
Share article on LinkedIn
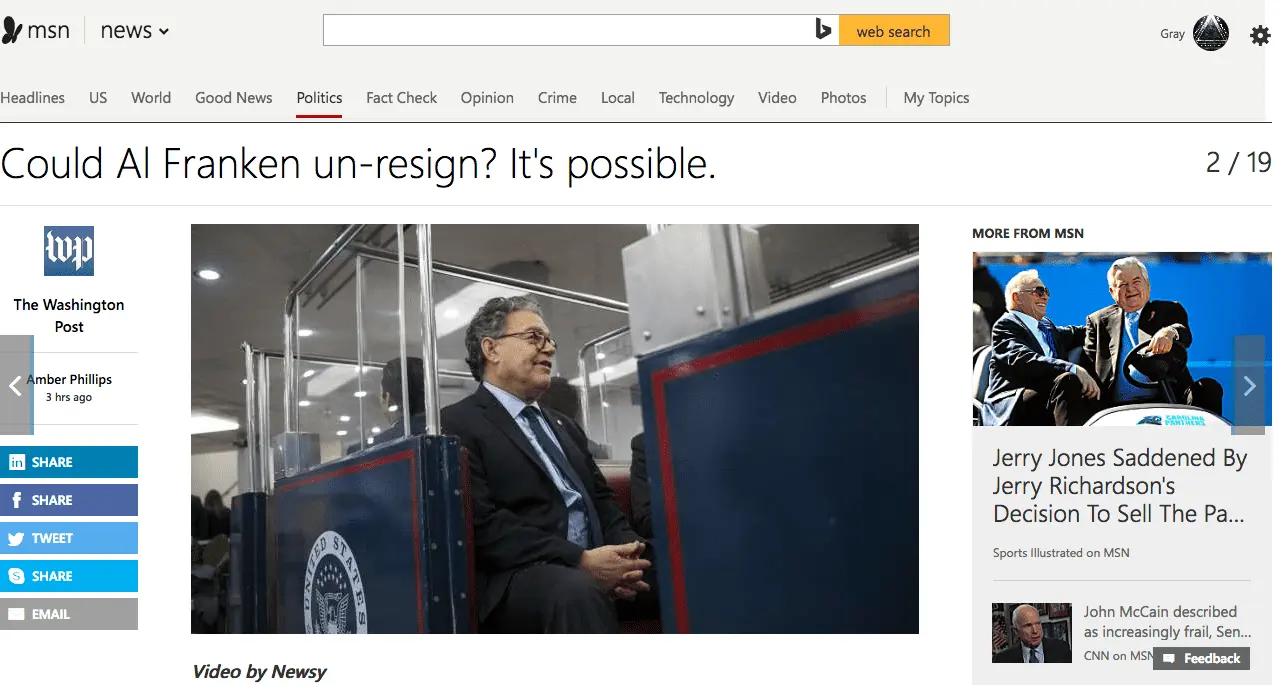pos(69,462)
